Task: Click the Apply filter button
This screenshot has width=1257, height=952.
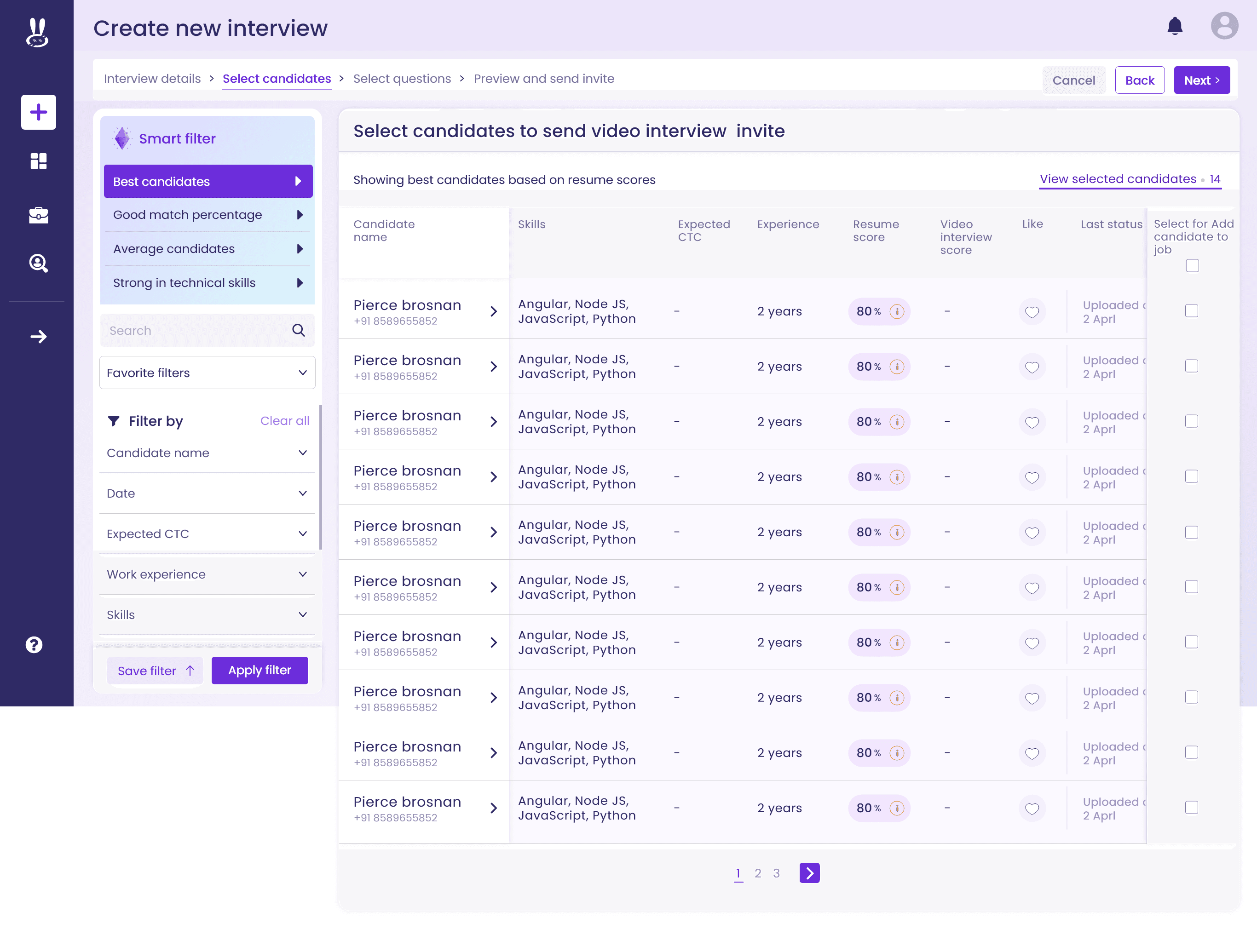Action: [259, 670]
